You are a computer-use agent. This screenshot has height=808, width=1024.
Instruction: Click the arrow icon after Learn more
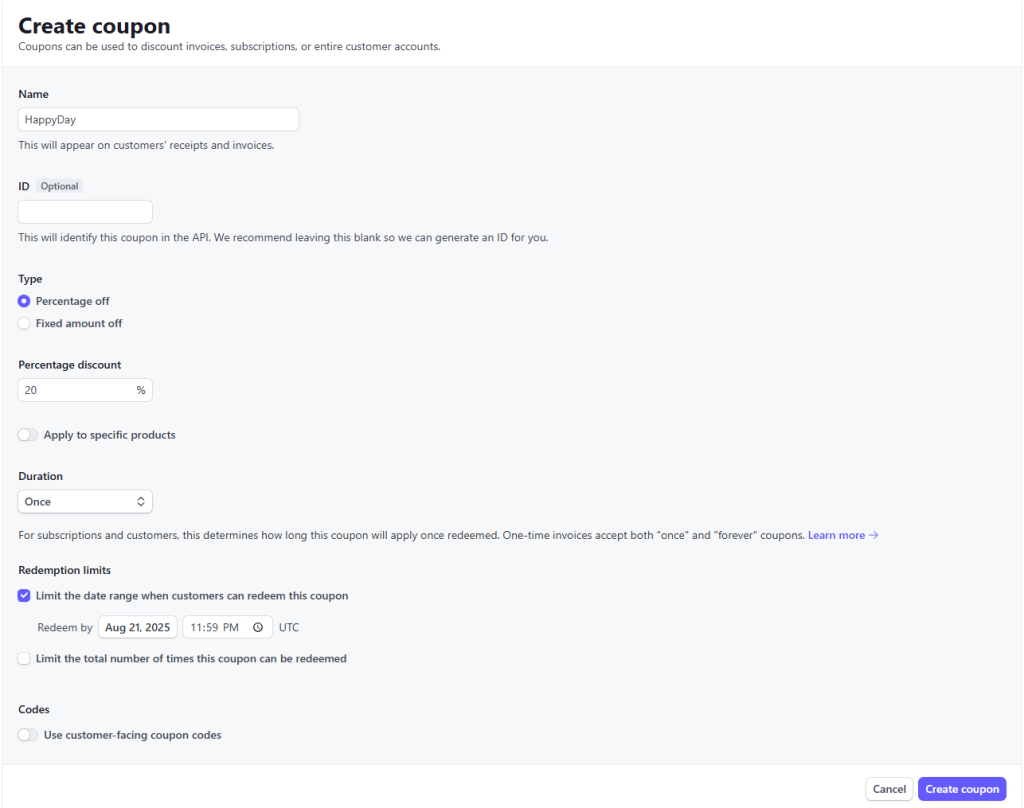(x=876, y=535)
